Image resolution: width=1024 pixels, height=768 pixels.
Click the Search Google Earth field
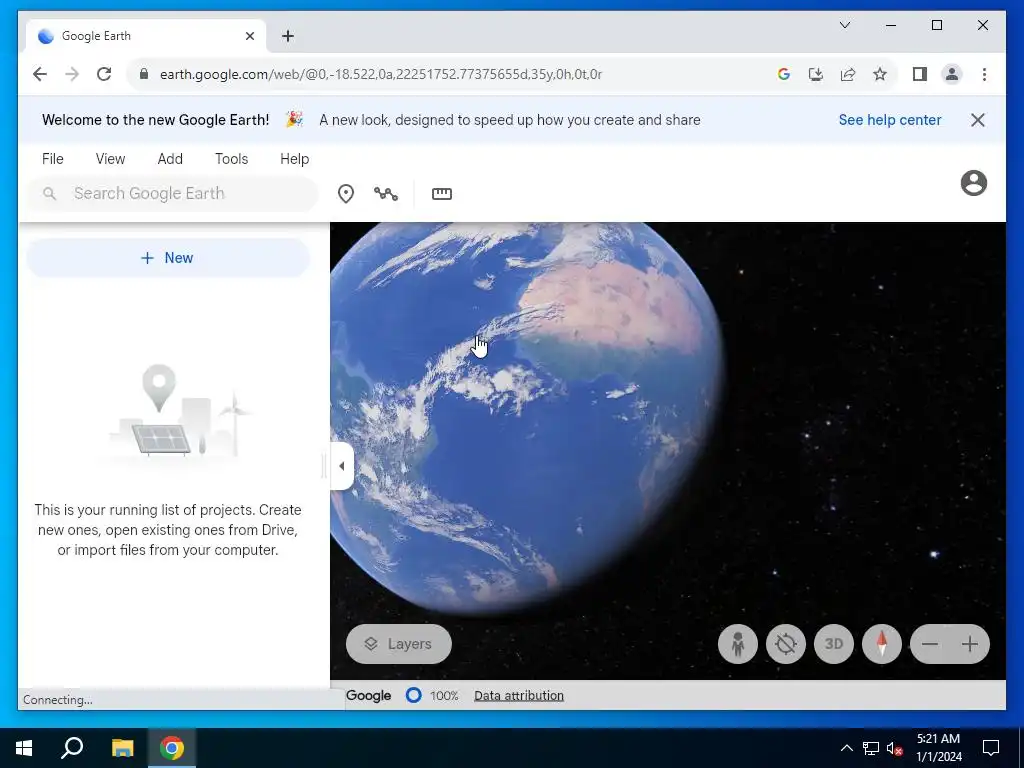point(173,193)
